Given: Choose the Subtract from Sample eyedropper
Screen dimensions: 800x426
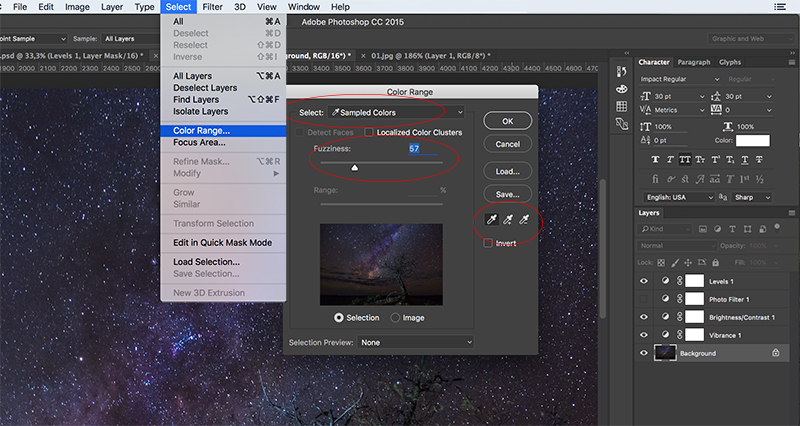Looking at the screenshot, I should point(524,219).
